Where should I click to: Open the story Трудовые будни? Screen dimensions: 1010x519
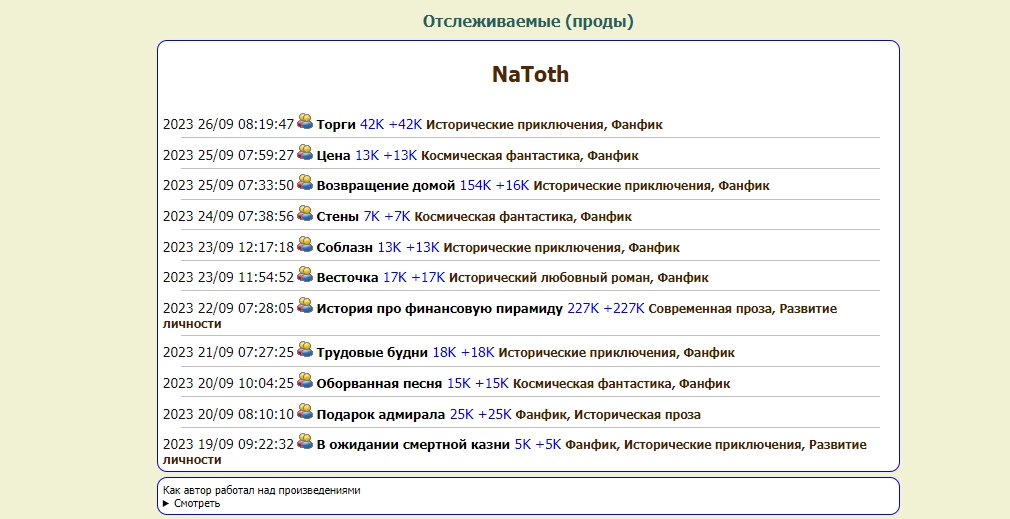click(372, 352)
